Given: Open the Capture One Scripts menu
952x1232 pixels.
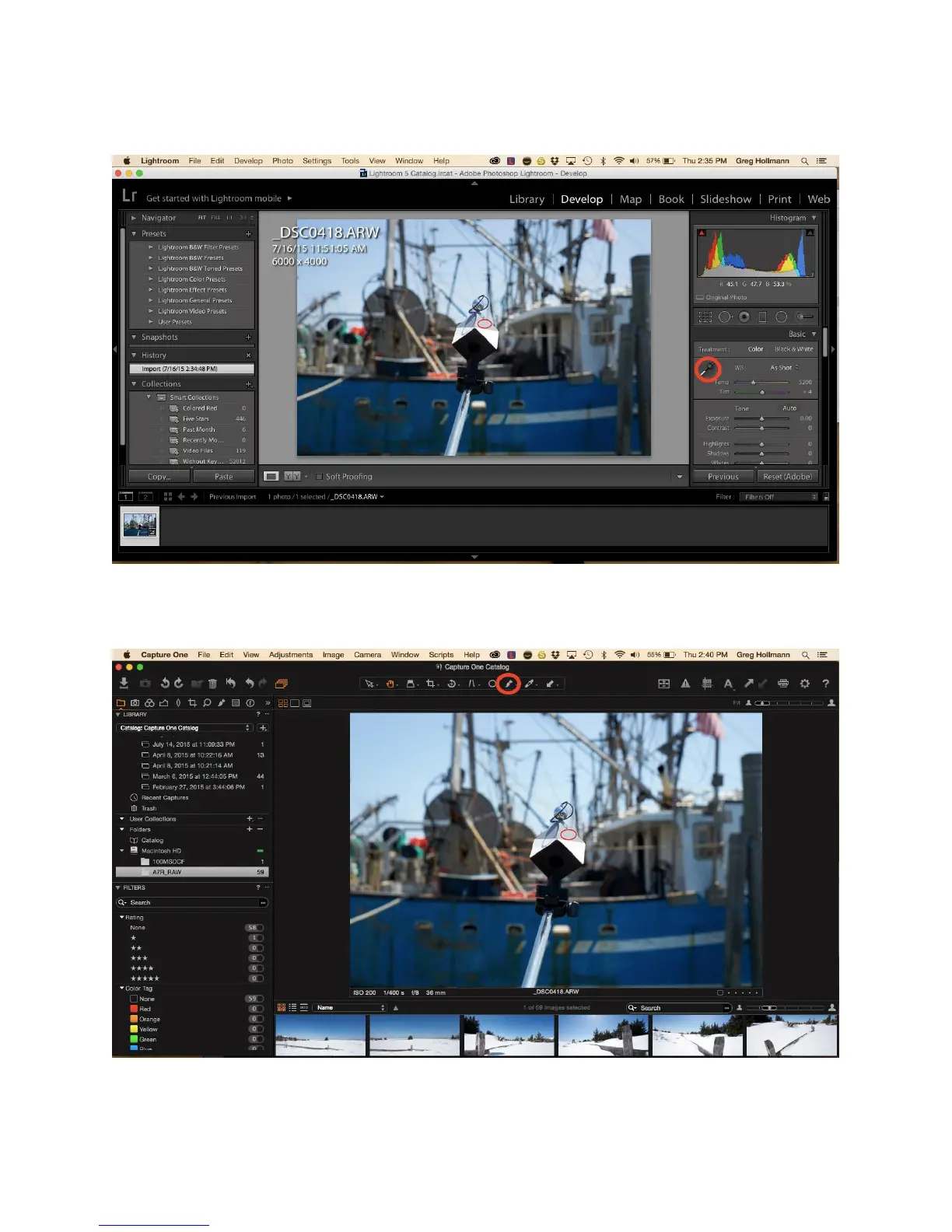Looking at the screenshot, I should tap(441, 655).
